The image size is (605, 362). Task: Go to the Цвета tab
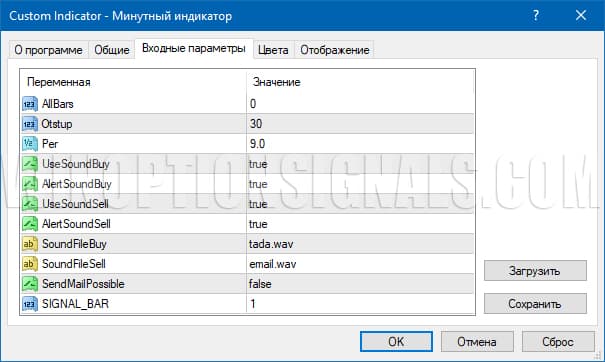point(273,50)
